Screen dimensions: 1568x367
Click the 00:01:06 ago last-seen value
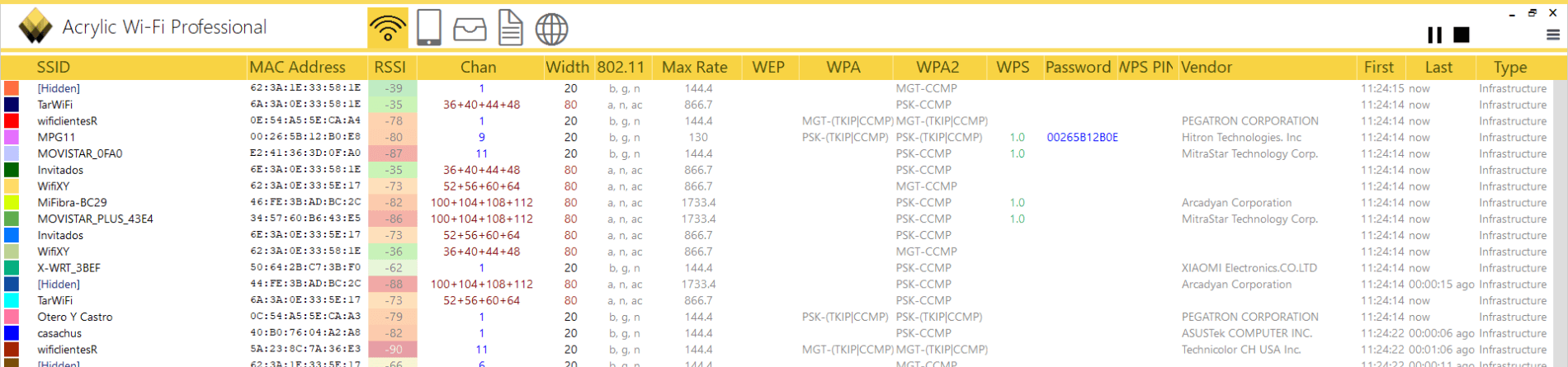[x=1441, y=350]
